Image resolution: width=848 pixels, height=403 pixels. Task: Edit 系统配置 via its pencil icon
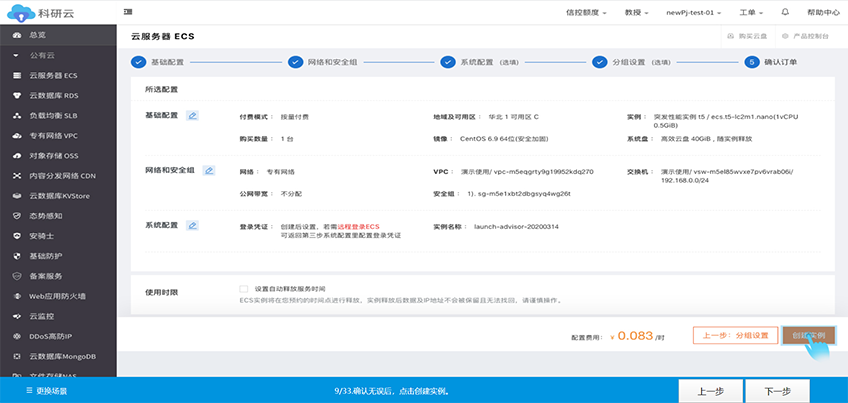[192, 225]
